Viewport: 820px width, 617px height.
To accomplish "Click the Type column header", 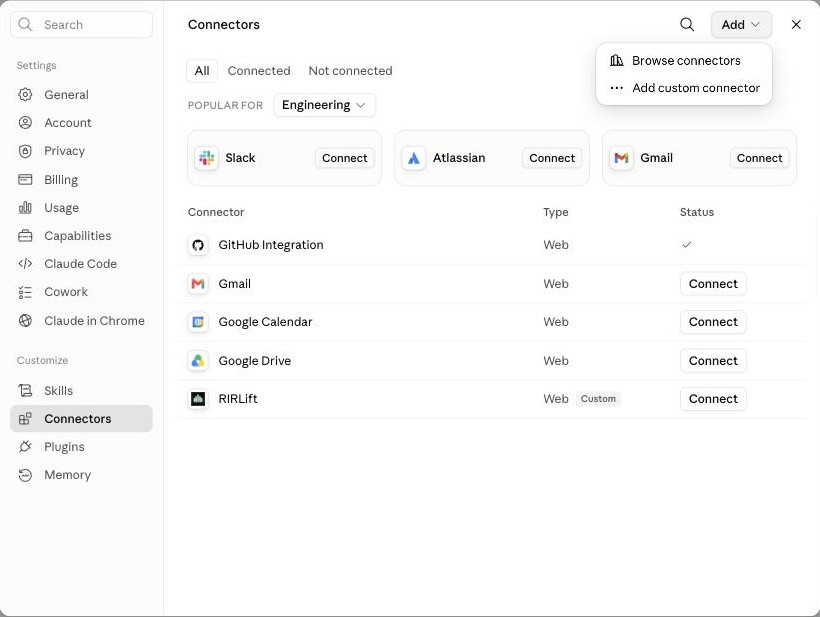I will point(555,212).
